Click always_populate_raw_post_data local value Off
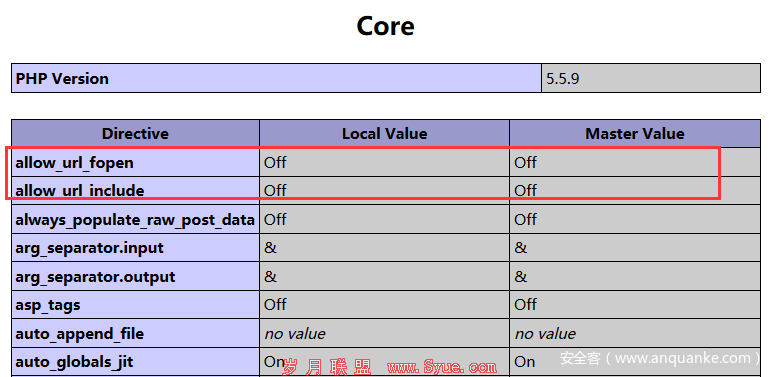The height and width of the screenshot is (377, 776). [275, 219]
